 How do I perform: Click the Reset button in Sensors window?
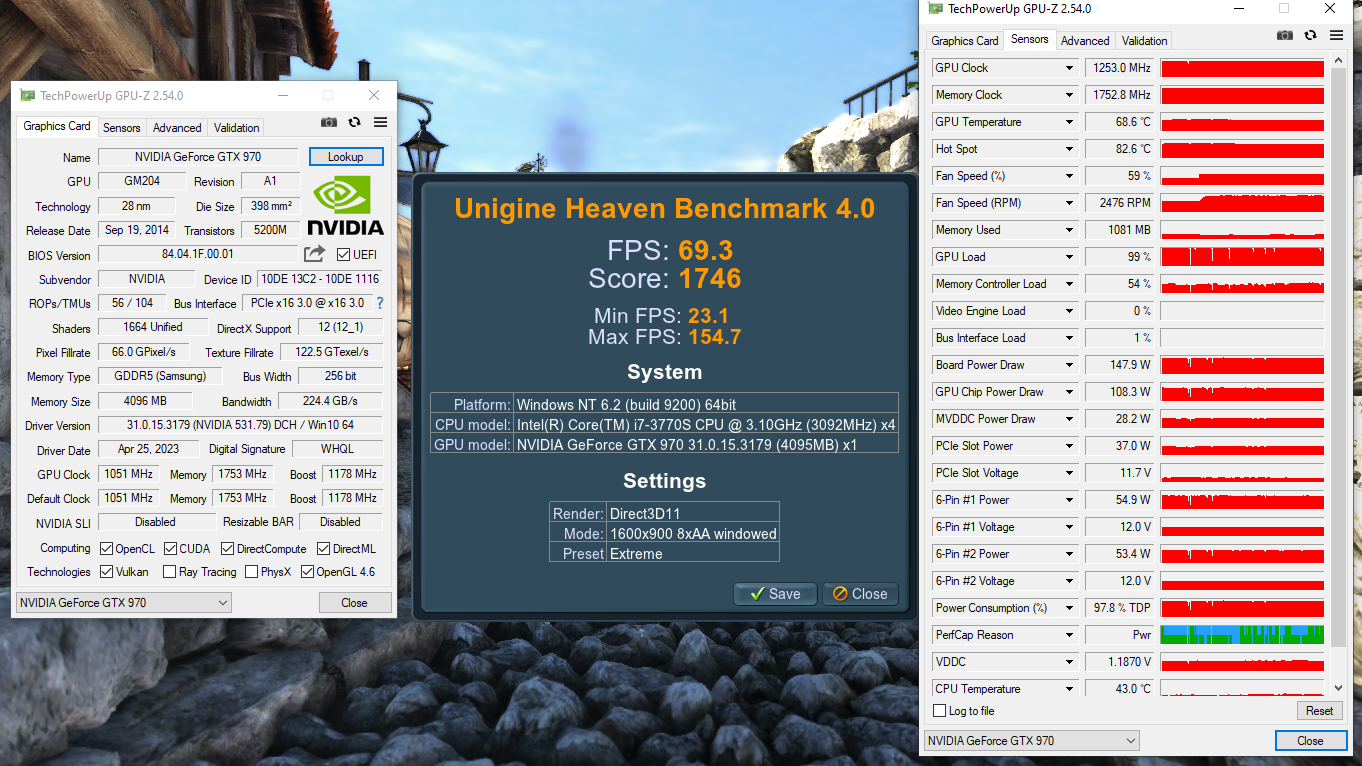(x=1319, y=711)
